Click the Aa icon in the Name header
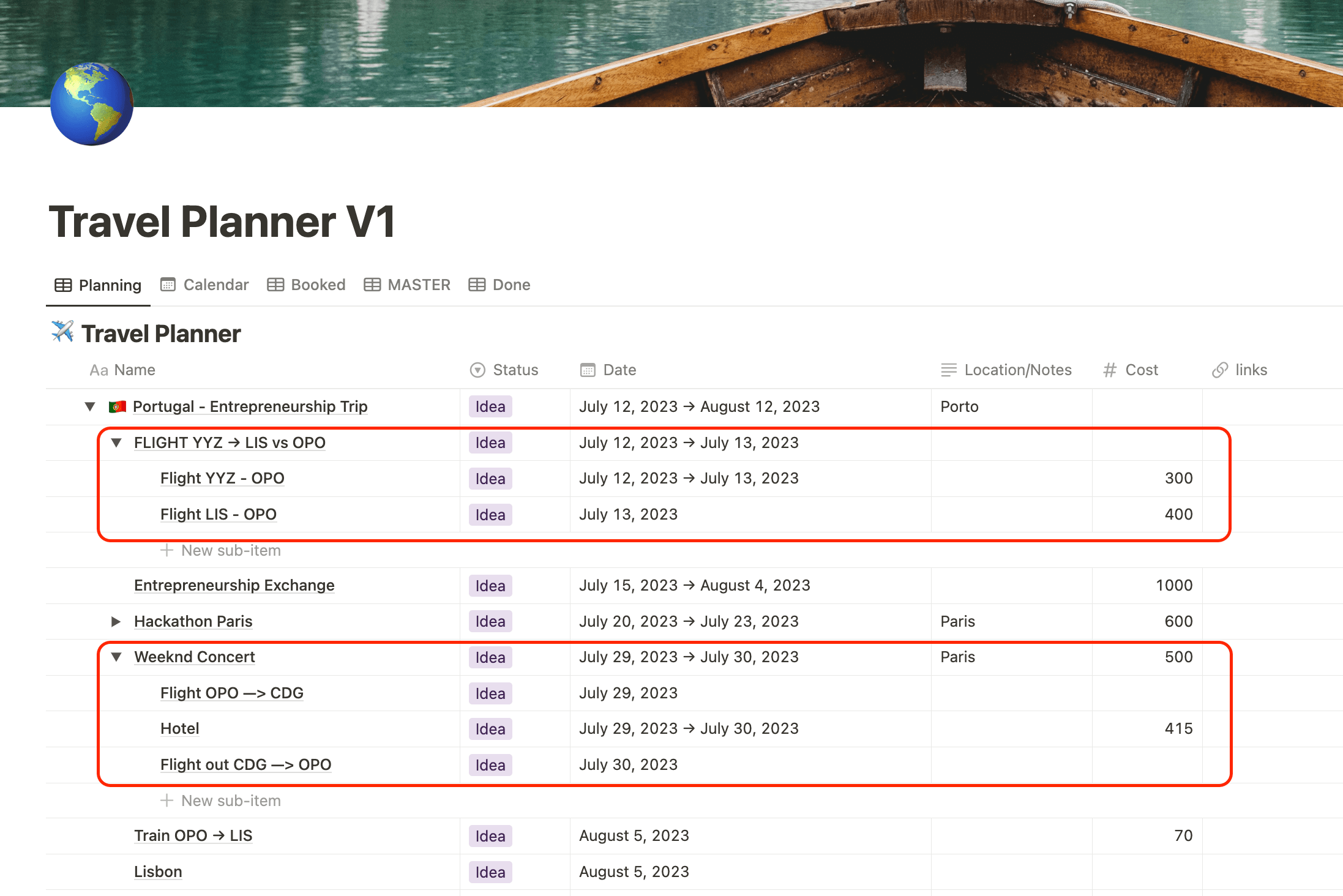The width and height of the screenshot is (1343, 896). (99, 370)
